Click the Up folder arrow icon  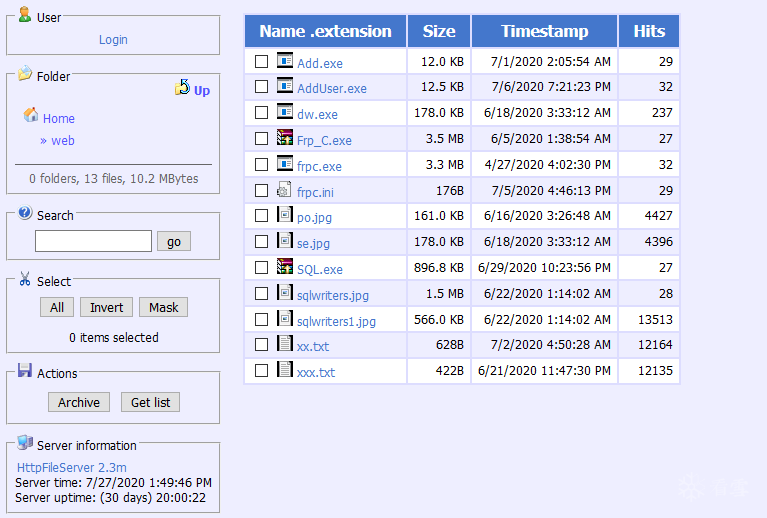click(x=182, y=88)
